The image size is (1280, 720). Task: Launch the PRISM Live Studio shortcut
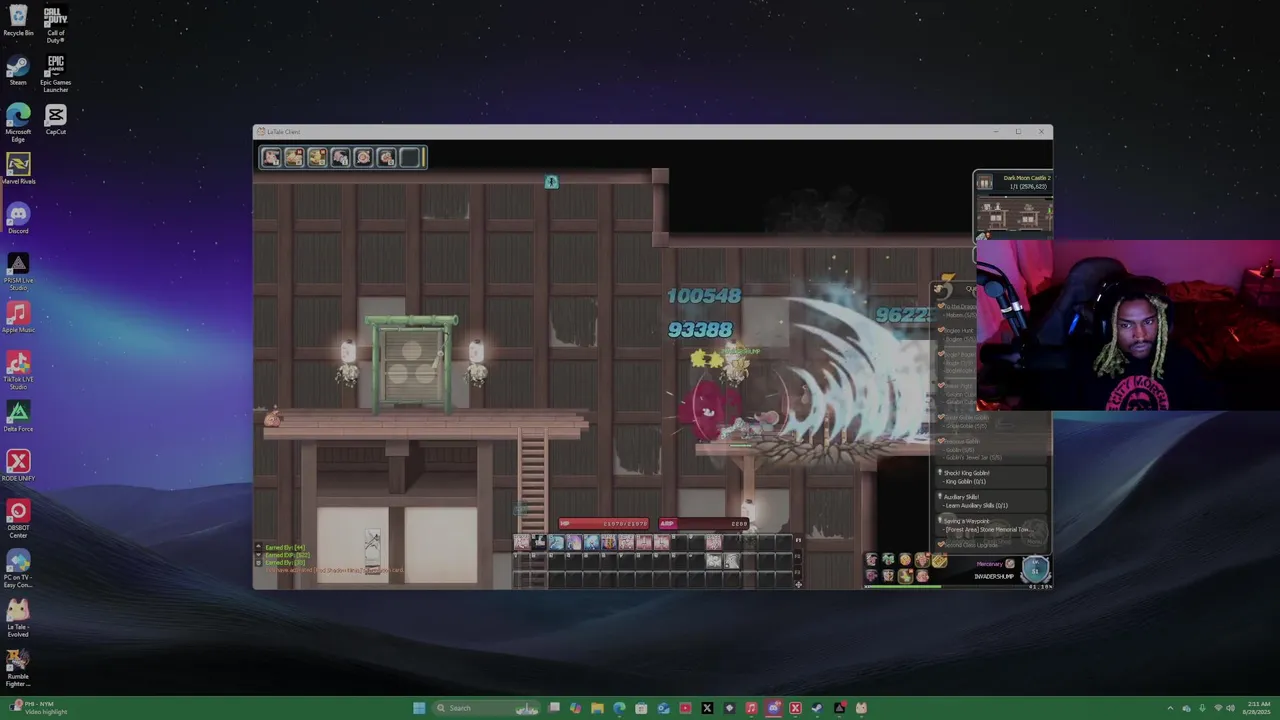point(18,271)
